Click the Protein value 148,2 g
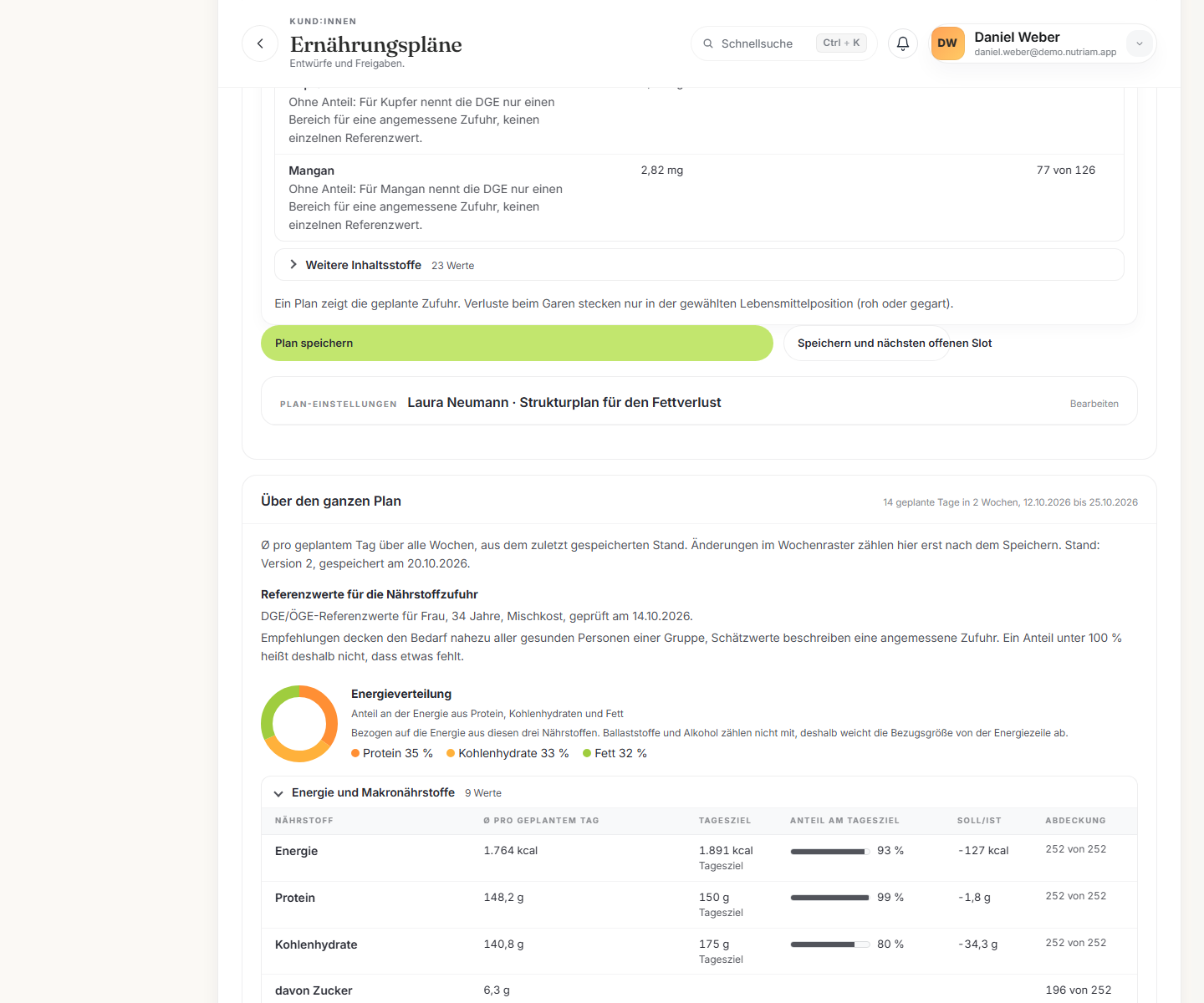The image size is (1204, 1003). pyautogui.click(x=504, y=898)
